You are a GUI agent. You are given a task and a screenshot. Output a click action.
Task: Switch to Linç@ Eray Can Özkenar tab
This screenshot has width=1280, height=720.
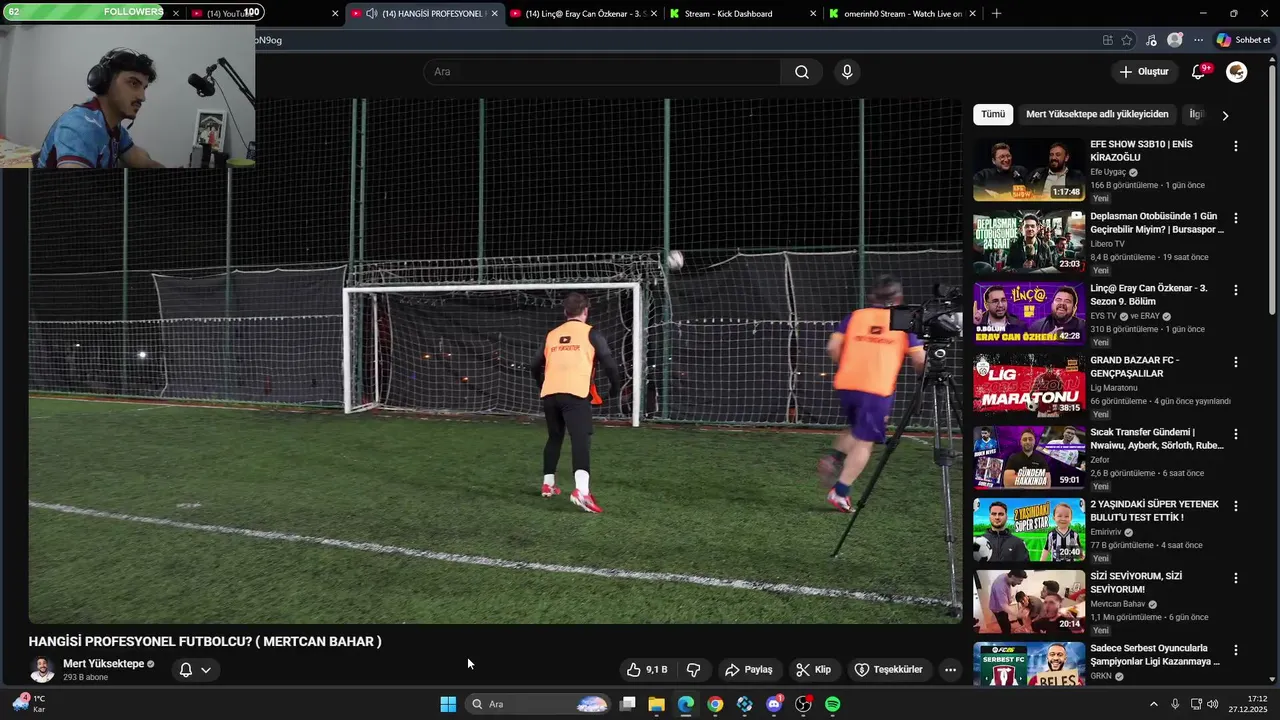point(582,14)
